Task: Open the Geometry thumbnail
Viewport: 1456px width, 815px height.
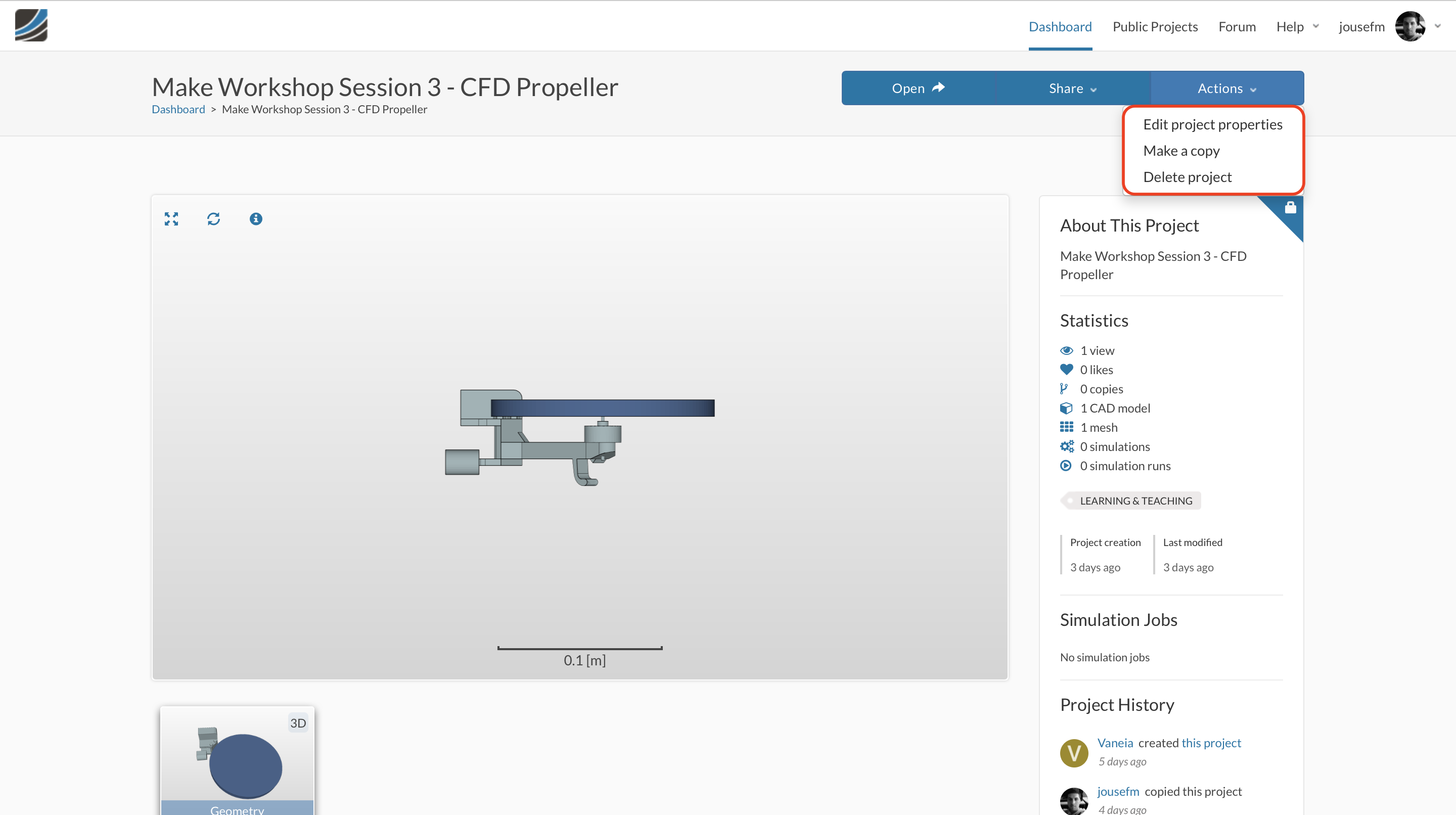Action: point(237,763)
